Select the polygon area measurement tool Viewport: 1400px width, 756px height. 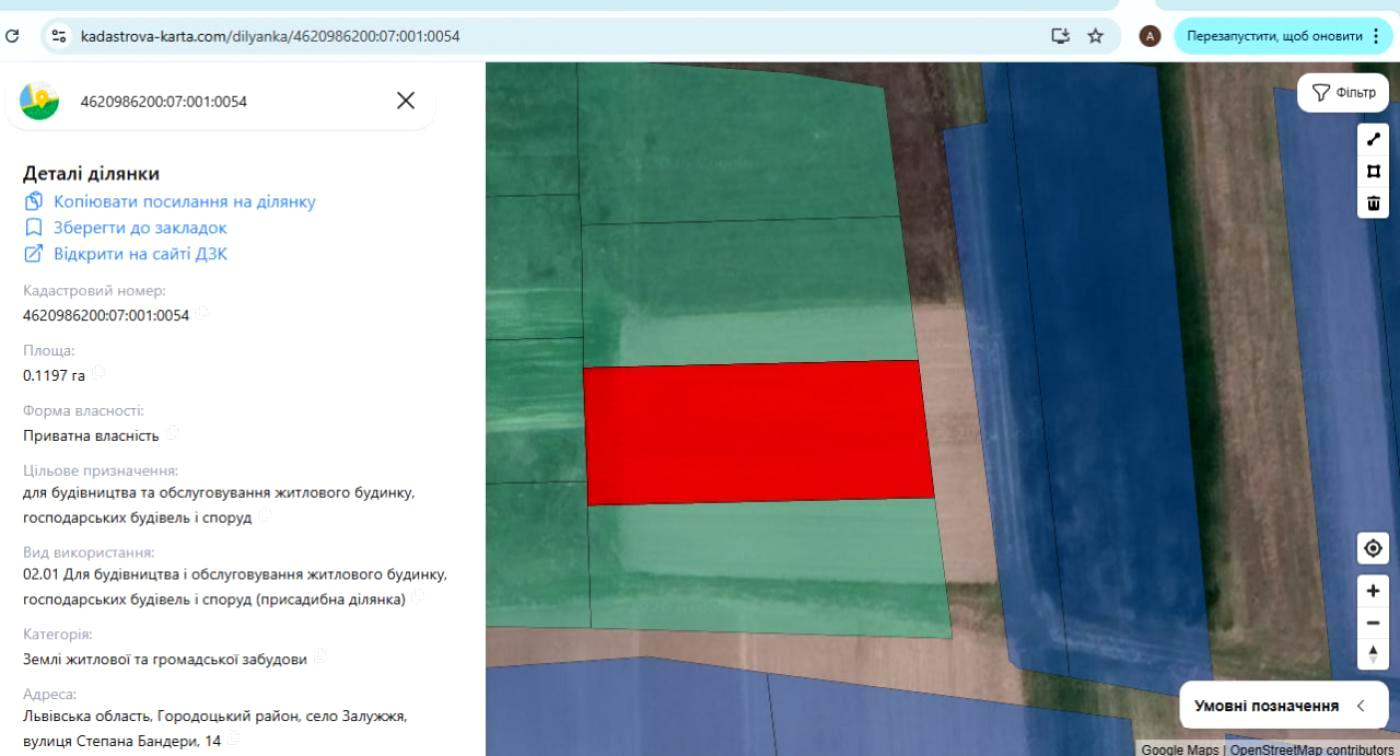coord(1373,171)
